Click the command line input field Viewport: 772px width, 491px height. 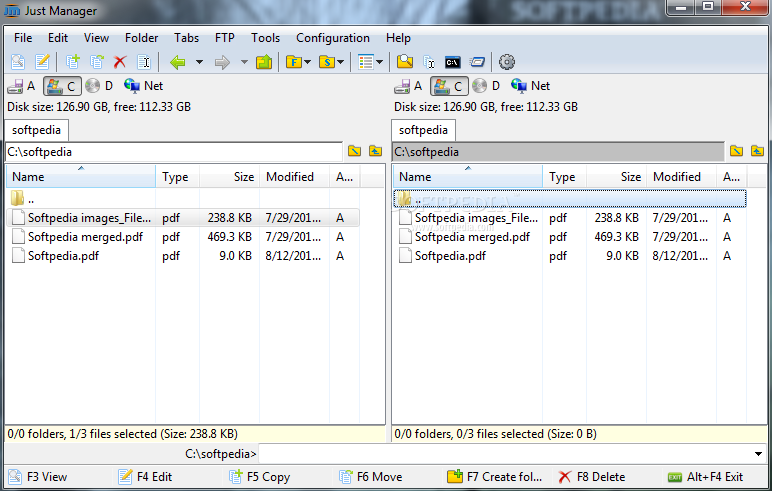tap(505, 454)
